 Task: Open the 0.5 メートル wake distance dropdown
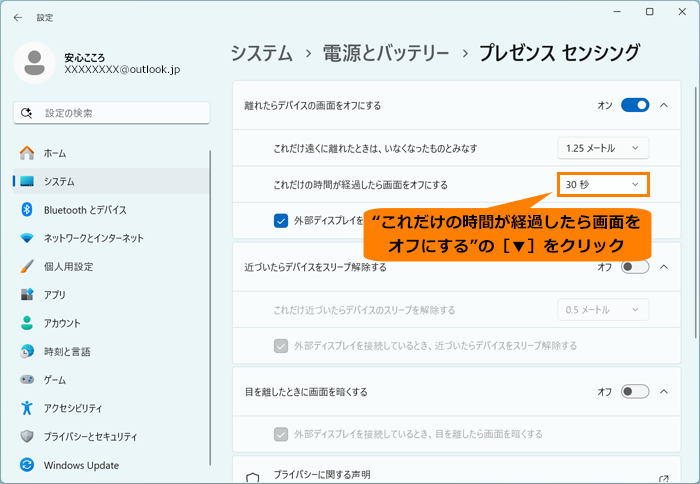[603, 310]
